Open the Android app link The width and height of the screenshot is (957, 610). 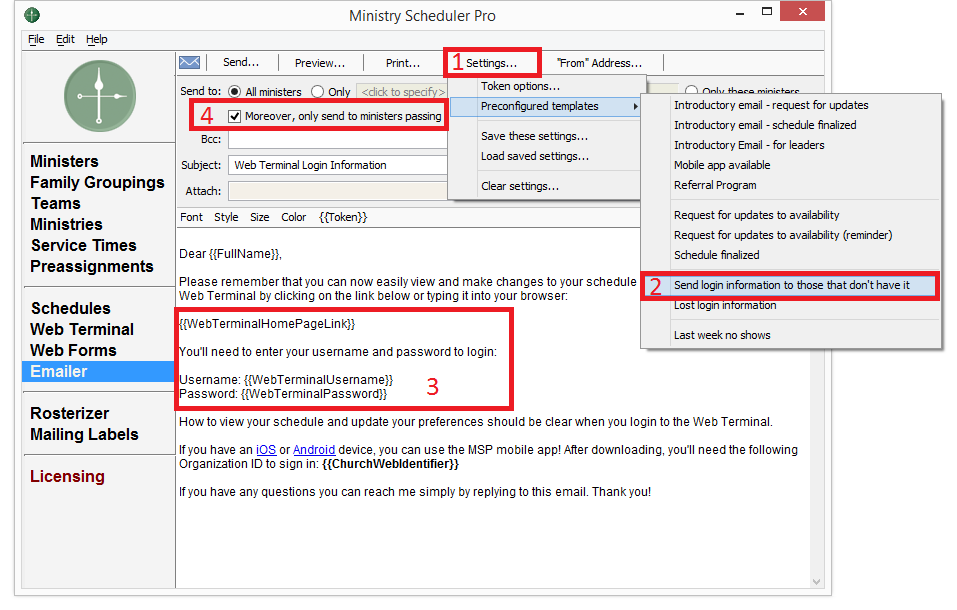click(x=314, y=450)
